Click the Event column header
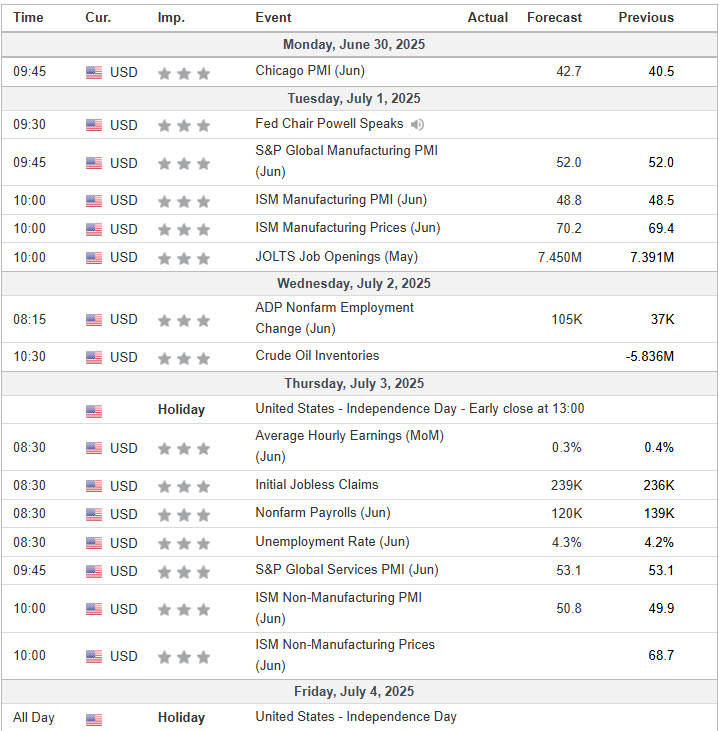 coord(273,17)
